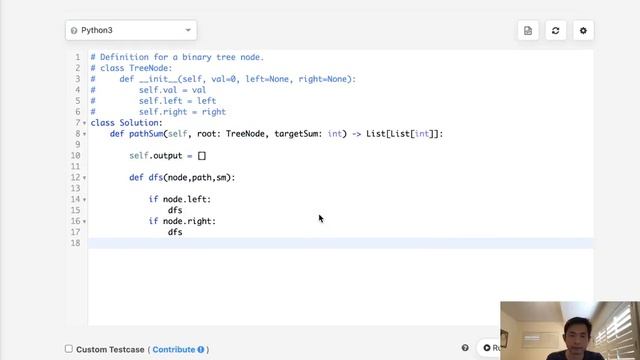Collapse the class Solution fold arrow on line 7

point(84,123)
